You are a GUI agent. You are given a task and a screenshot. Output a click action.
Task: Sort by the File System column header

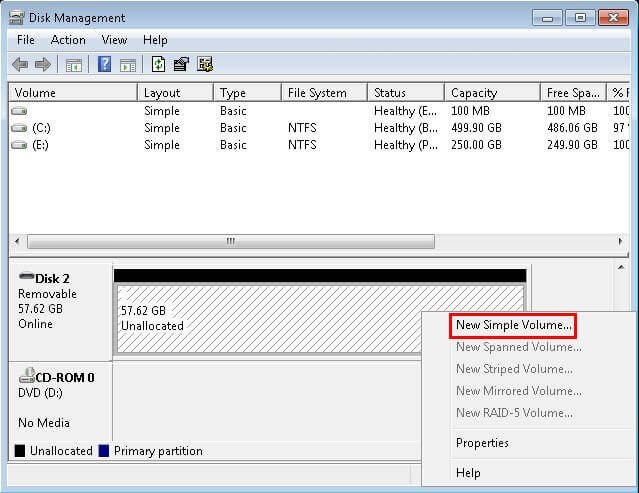[x=324, y=92]
